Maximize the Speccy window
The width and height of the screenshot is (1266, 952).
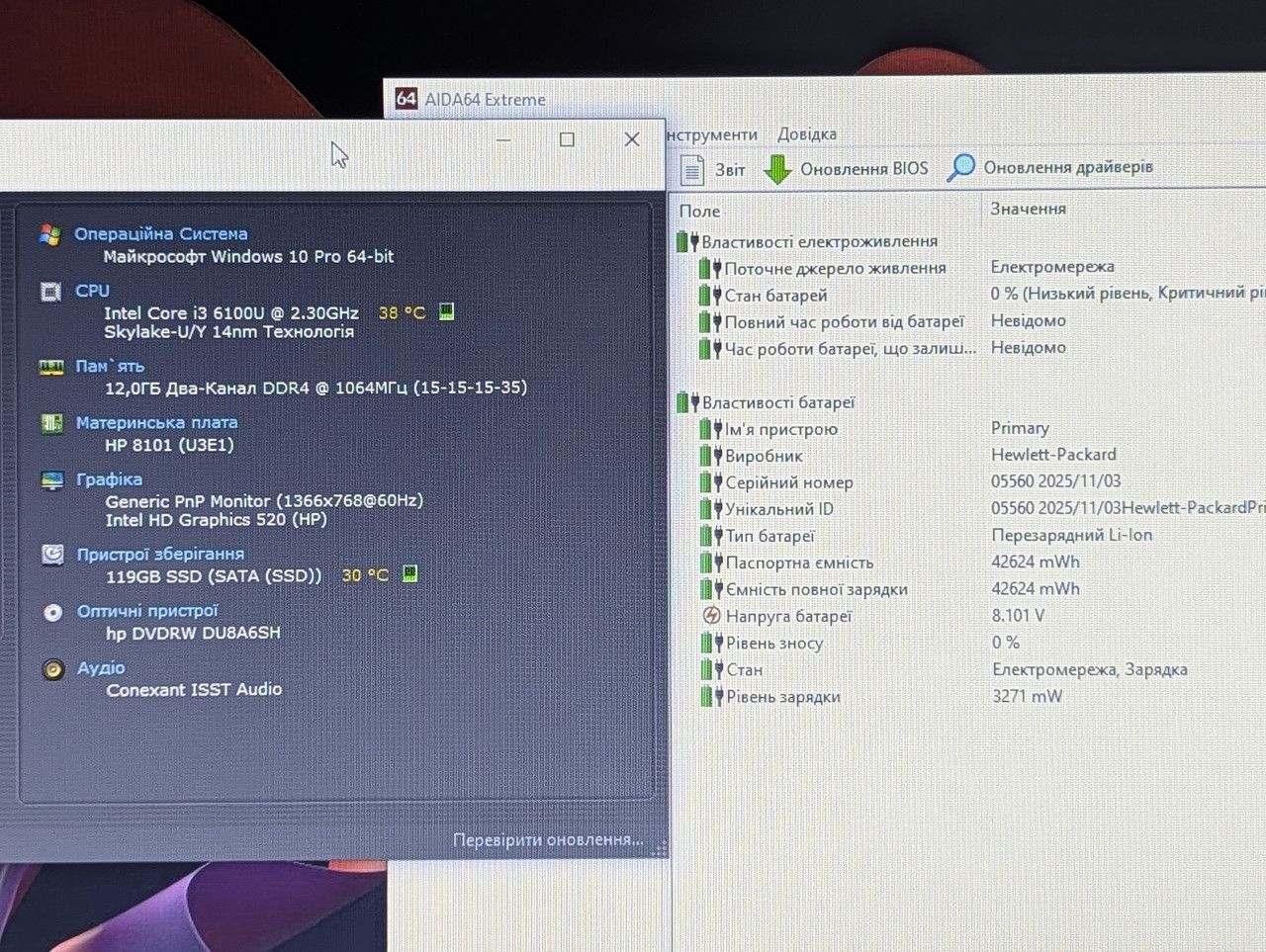567,139
